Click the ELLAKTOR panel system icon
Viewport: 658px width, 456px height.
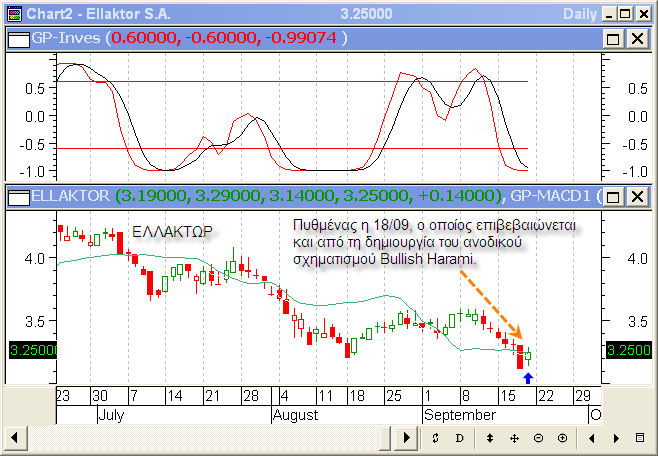click(x=16, y=195)
